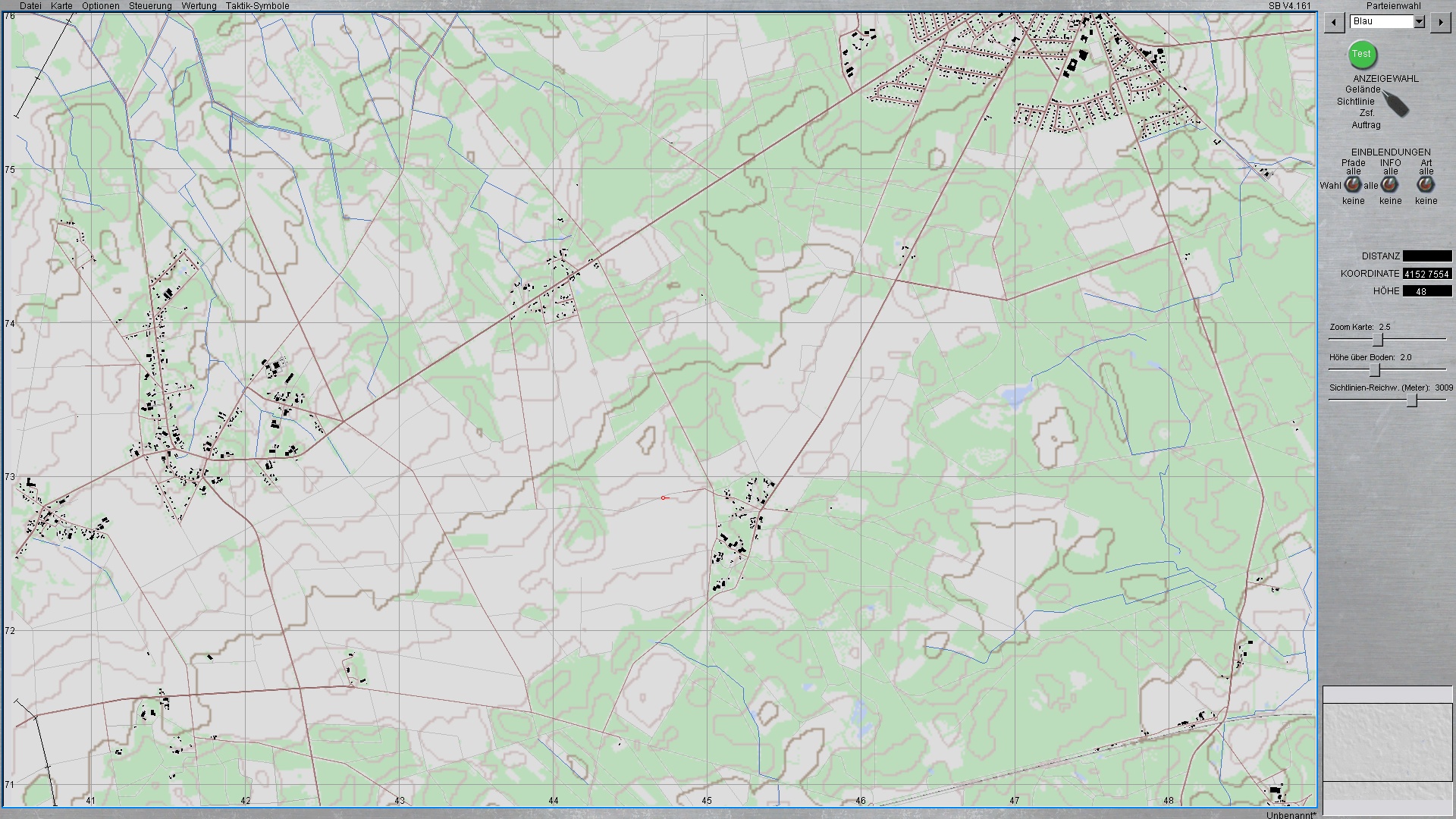Select the Sichtlinie display mode
The height and width of the screenshot is (819, 1456).
point(1355,102)
